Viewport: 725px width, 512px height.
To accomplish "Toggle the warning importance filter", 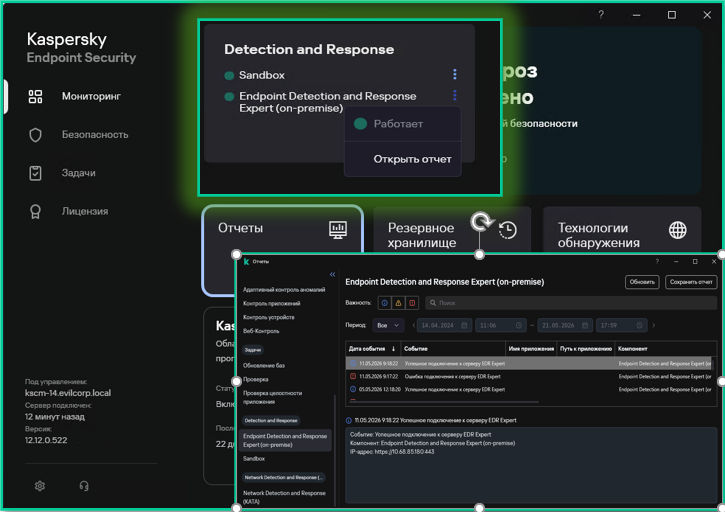I will pos(398,303).
